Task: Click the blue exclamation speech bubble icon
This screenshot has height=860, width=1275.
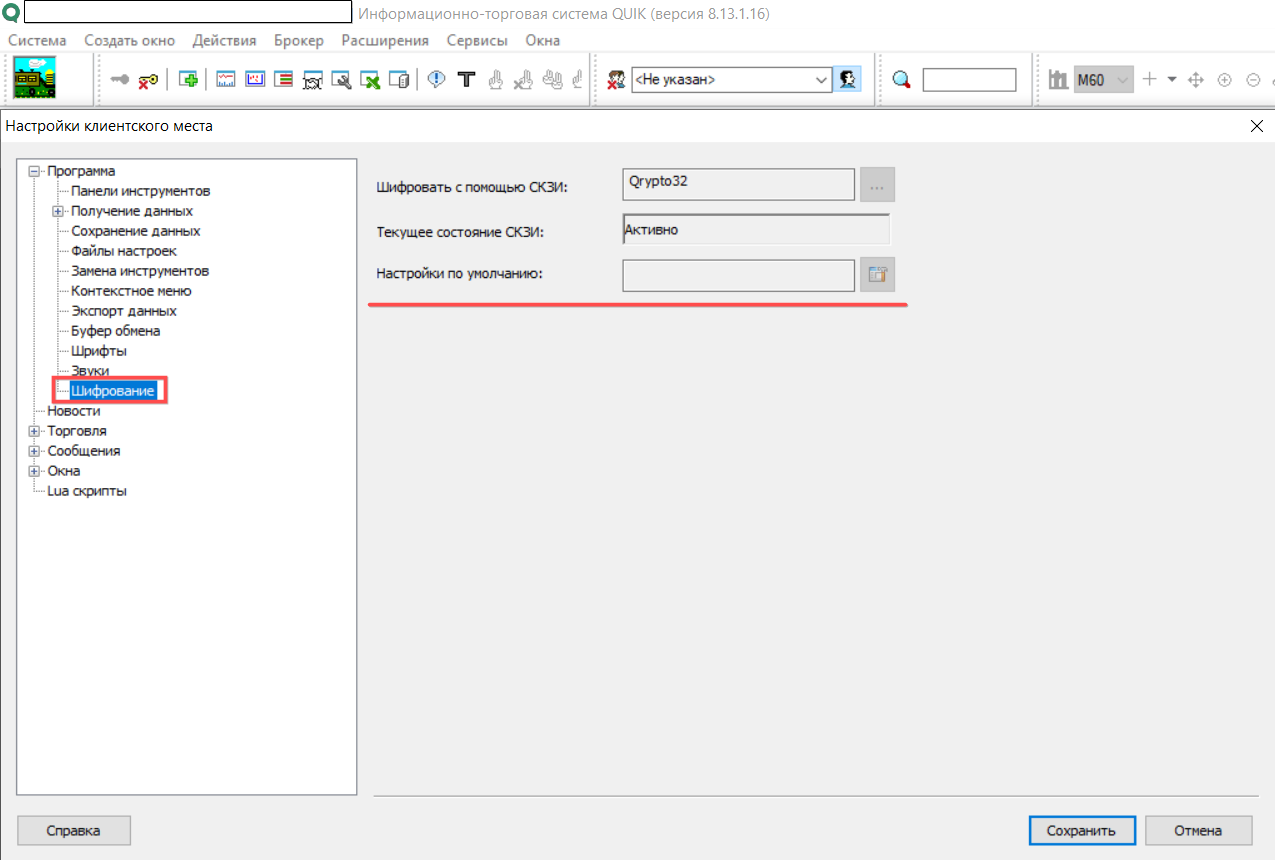Action: [436, 79]
